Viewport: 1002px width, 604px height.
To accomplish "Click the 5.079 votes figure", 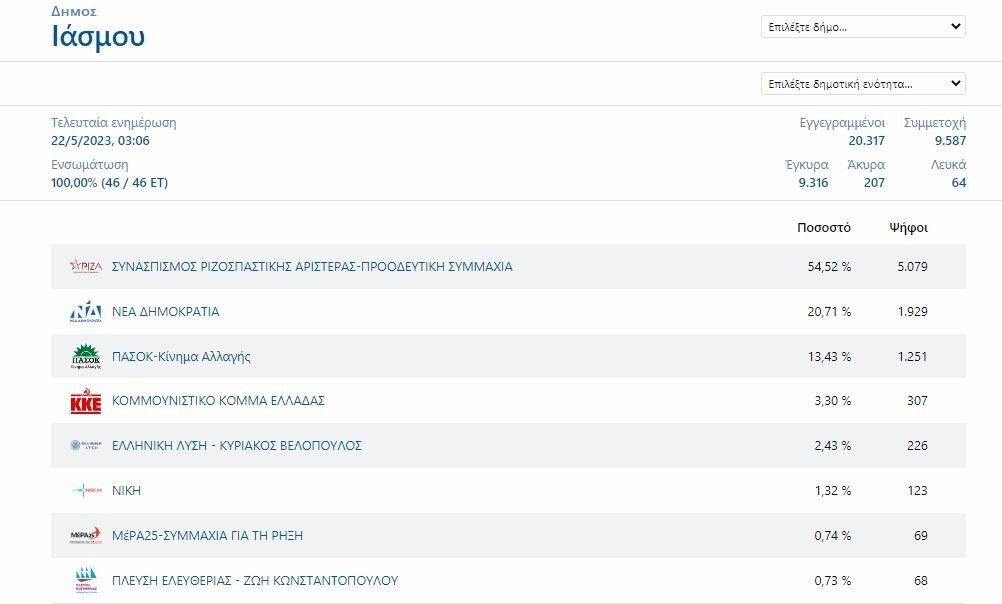I will (x=912, y=267).
